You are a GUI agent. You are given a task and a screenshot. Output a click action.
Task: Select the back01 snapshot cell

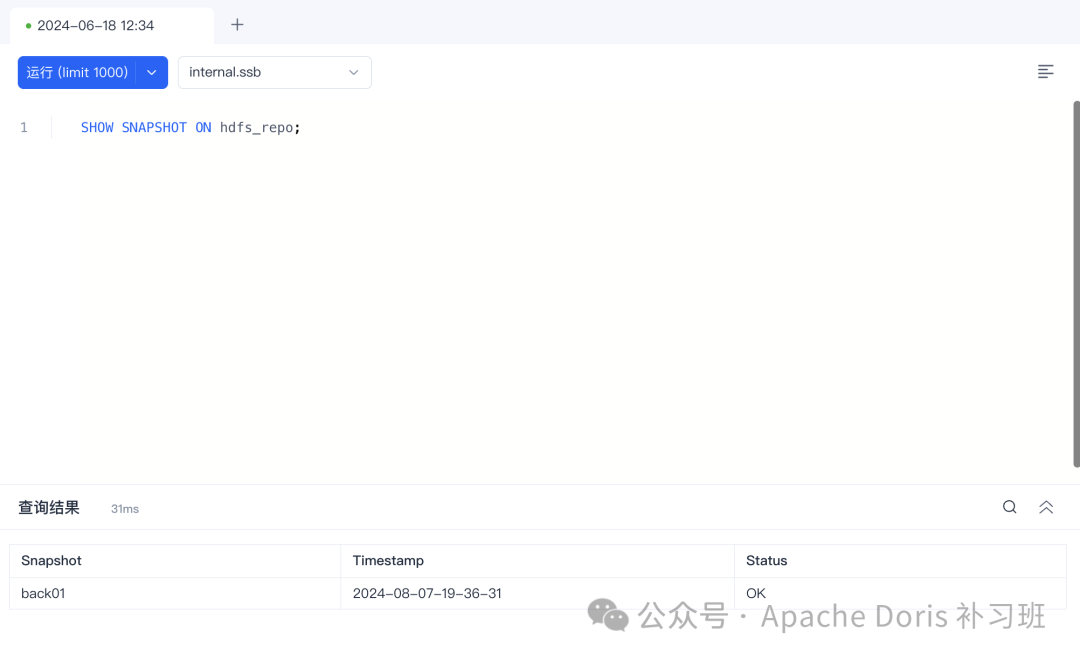tap(175, 593)
